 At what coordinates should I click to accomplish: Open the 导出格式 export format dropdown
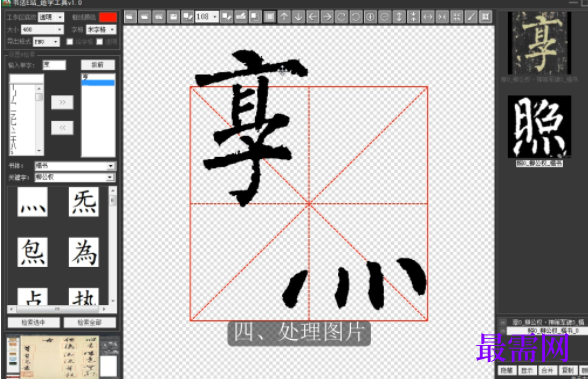[x=46, y=42]
